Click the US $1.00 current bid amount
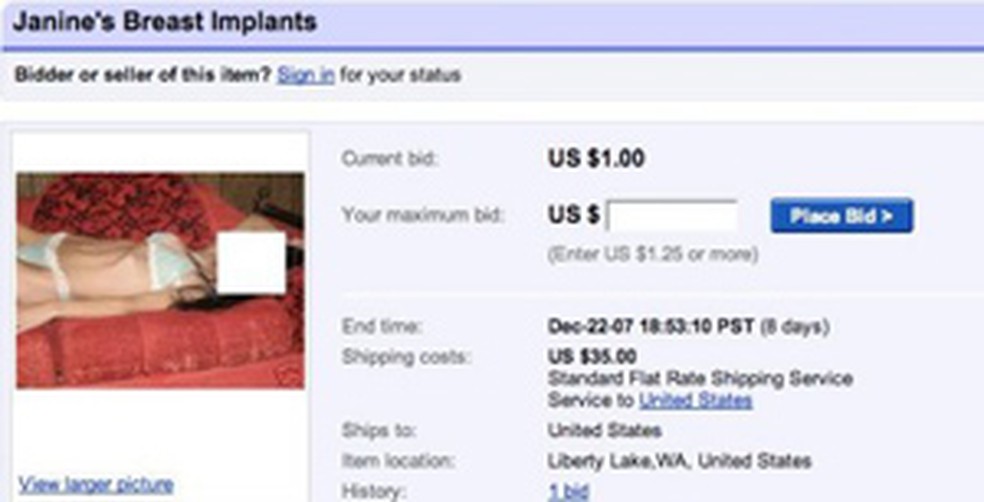This screenshot has width=984, height=502. click(596, 158)
